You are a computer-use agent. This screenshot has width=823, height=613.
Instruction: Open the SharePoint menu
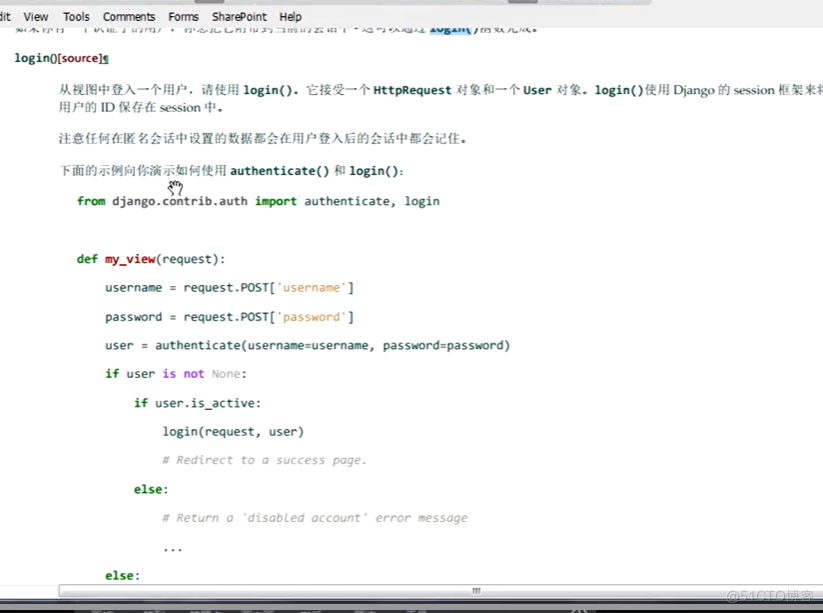239,16
